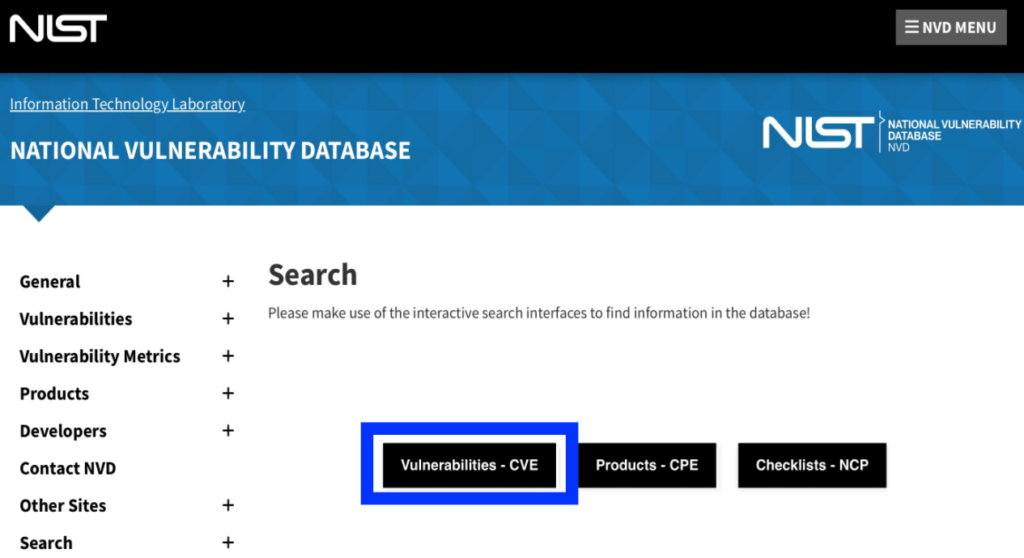This screenshot has width=1024, height=558.
Task: Click the National Vulnerability Database heading
Action: 210,151
